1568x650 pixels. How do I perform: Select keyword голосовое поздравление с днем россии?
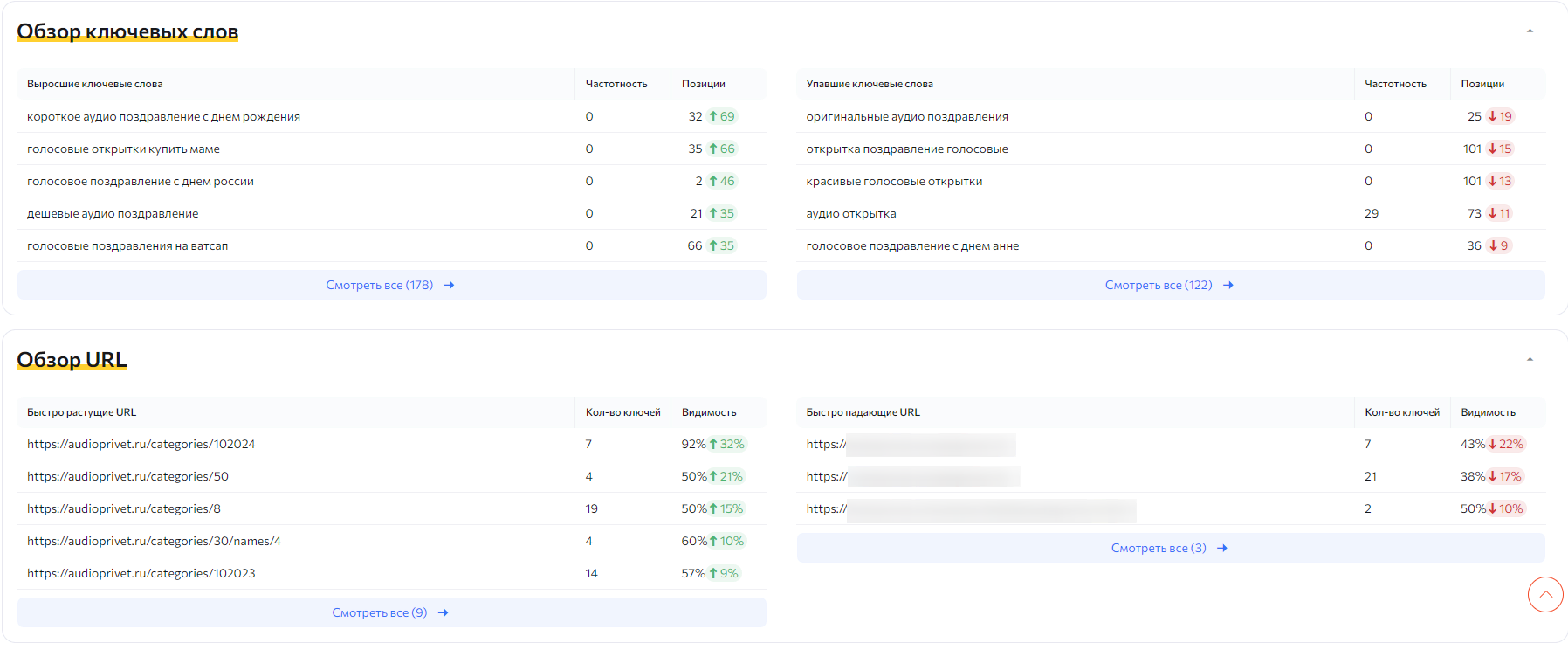141,181
